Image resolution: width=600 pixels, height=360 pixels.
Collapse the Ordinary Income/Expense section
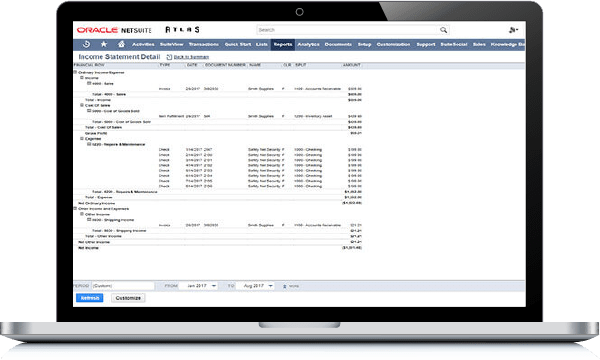(x=75, y=72)
